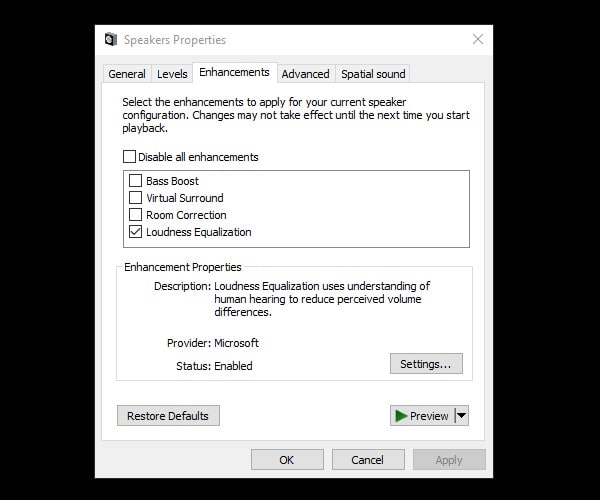Select the Enhancements tab
The image size is (600, 500).
234,73
